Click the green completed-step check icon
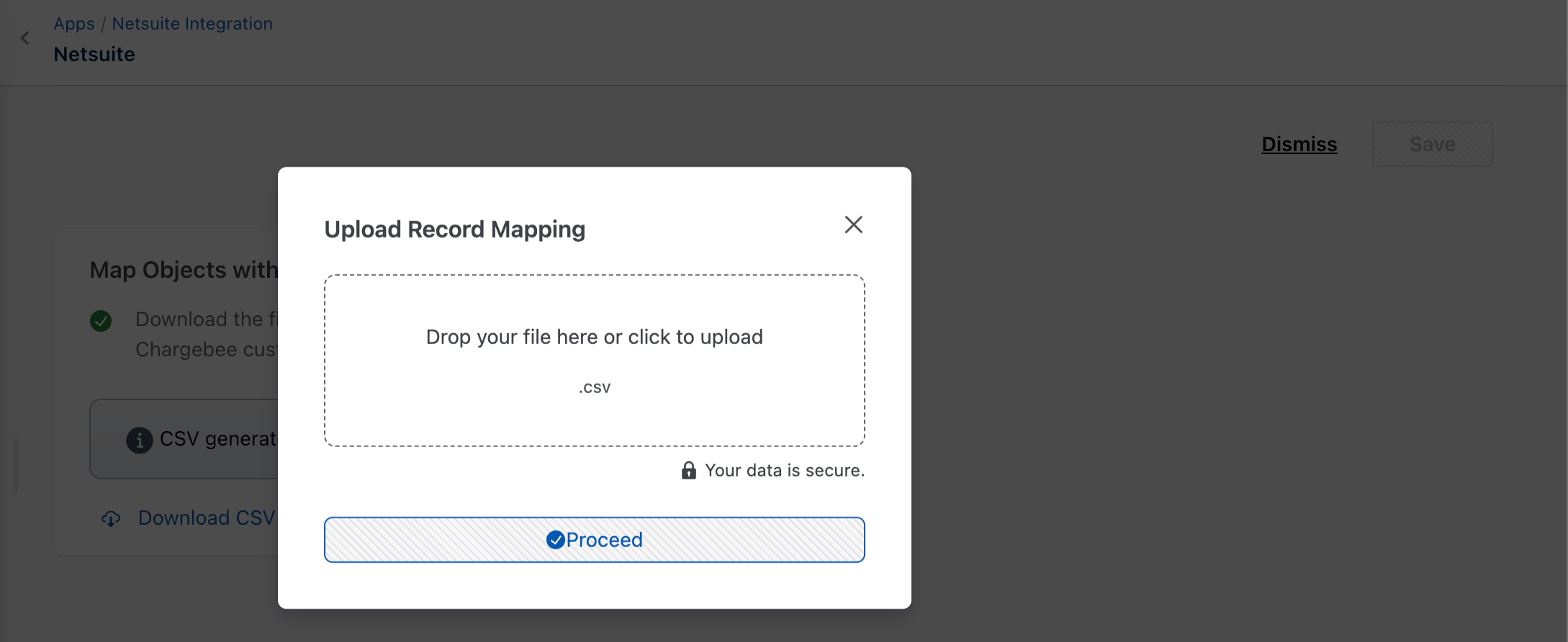The width and height of the screenshot is (1568, 642). tap(101, 320)
